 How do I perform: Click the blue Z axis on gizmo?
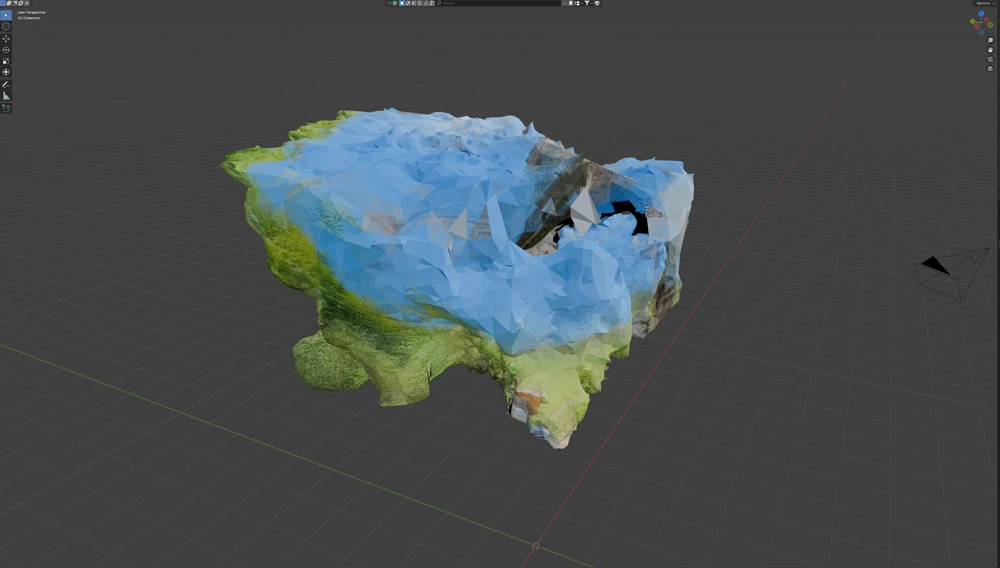point(981,13)
